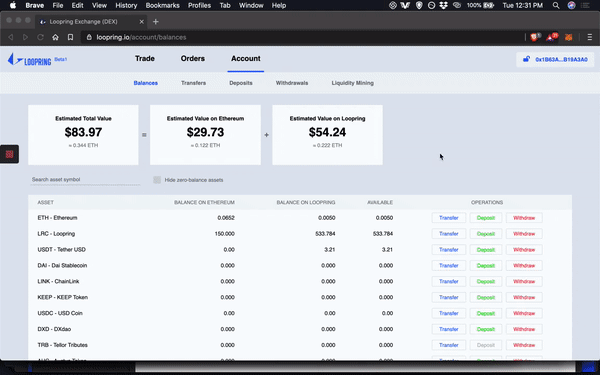Click Deposit button for LRC
Image resolution: width=600 pixels, height=375 pixels.
click(x=486, y=234)
